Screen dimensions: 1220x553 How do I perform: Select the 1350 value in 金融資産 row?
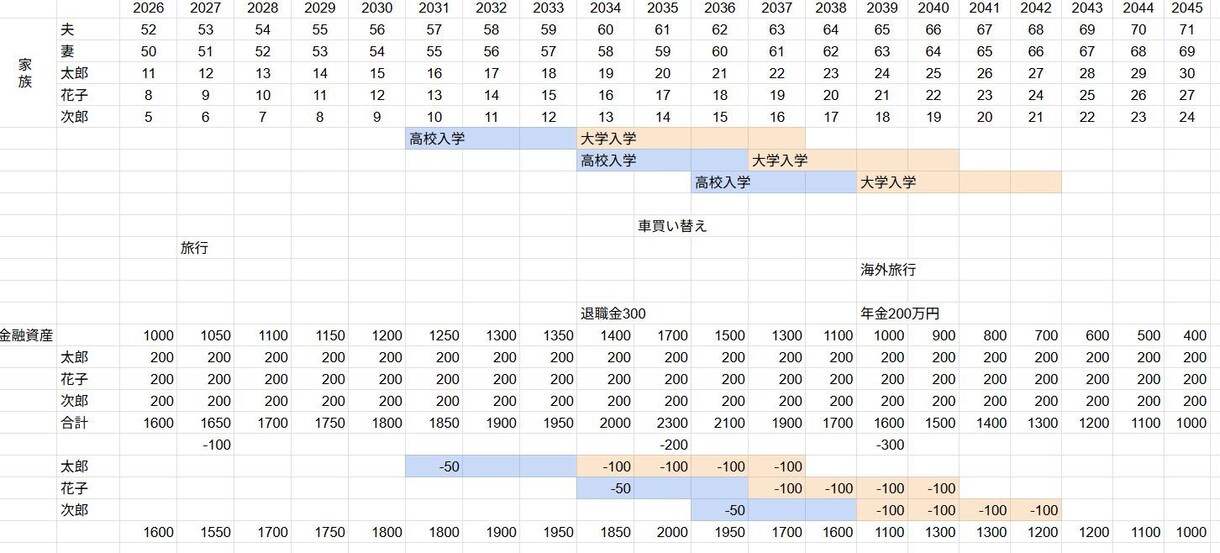(x=557, y=336)
